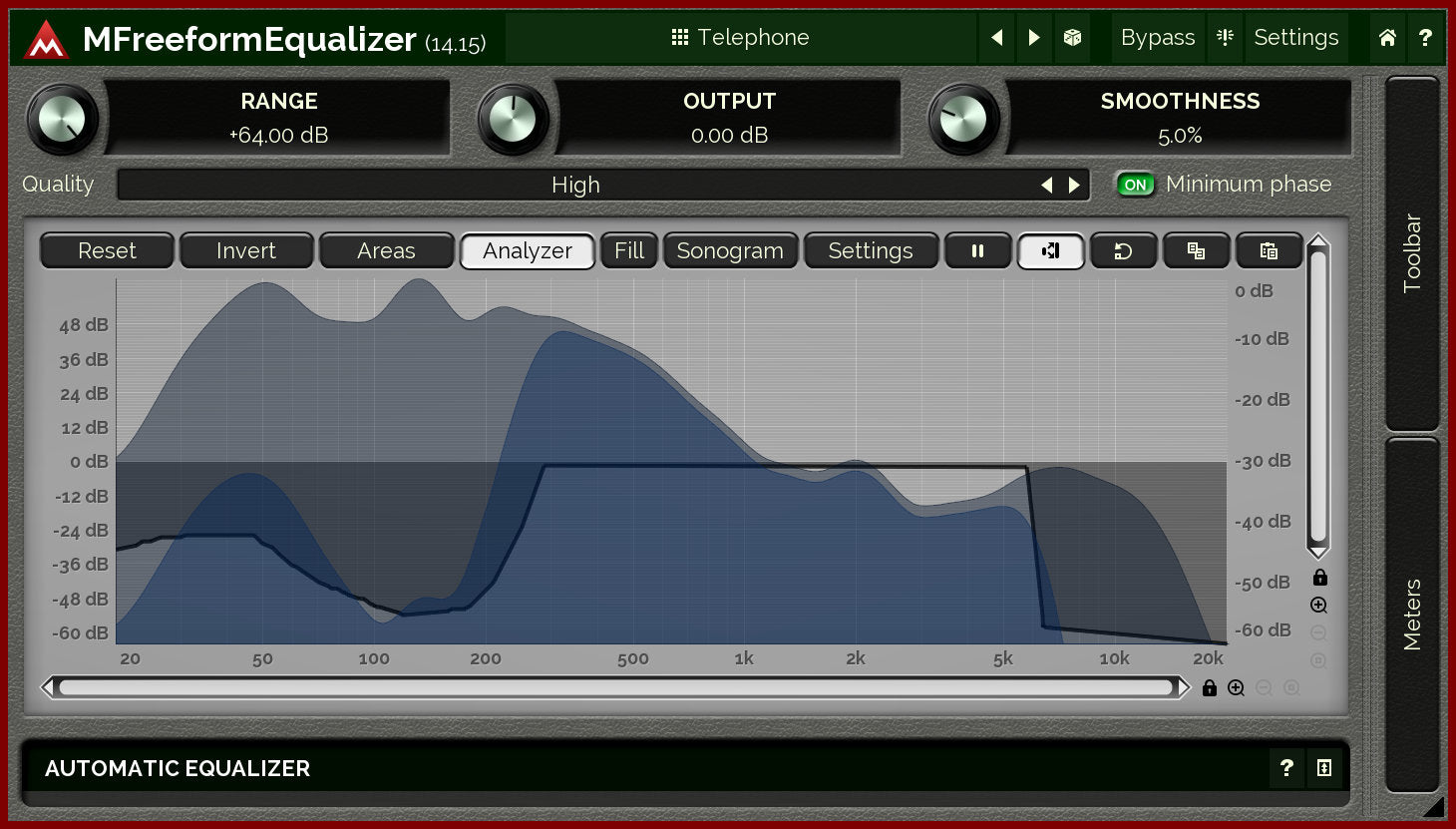Lock the vertical zoom scrollbar
Image resolution: width=1456 pixels, height=829 pixels.
pos(1319,578)
